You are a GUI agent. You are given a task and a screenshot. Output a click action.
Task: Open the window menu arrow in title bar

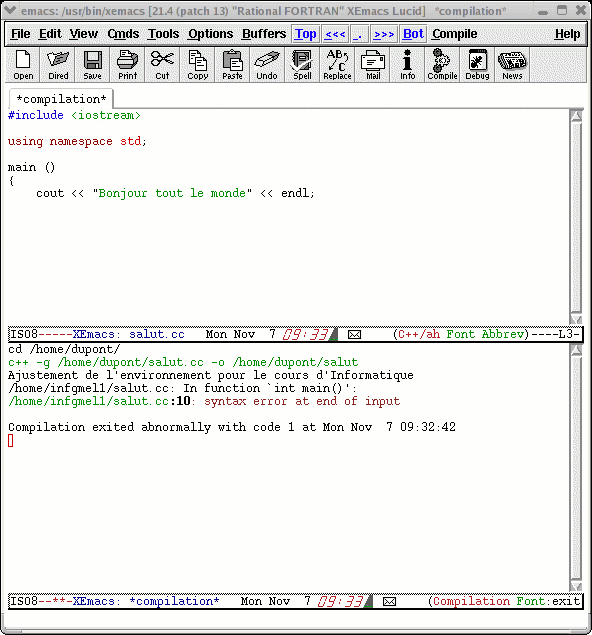pyautogui.click(x=10, y=11)
